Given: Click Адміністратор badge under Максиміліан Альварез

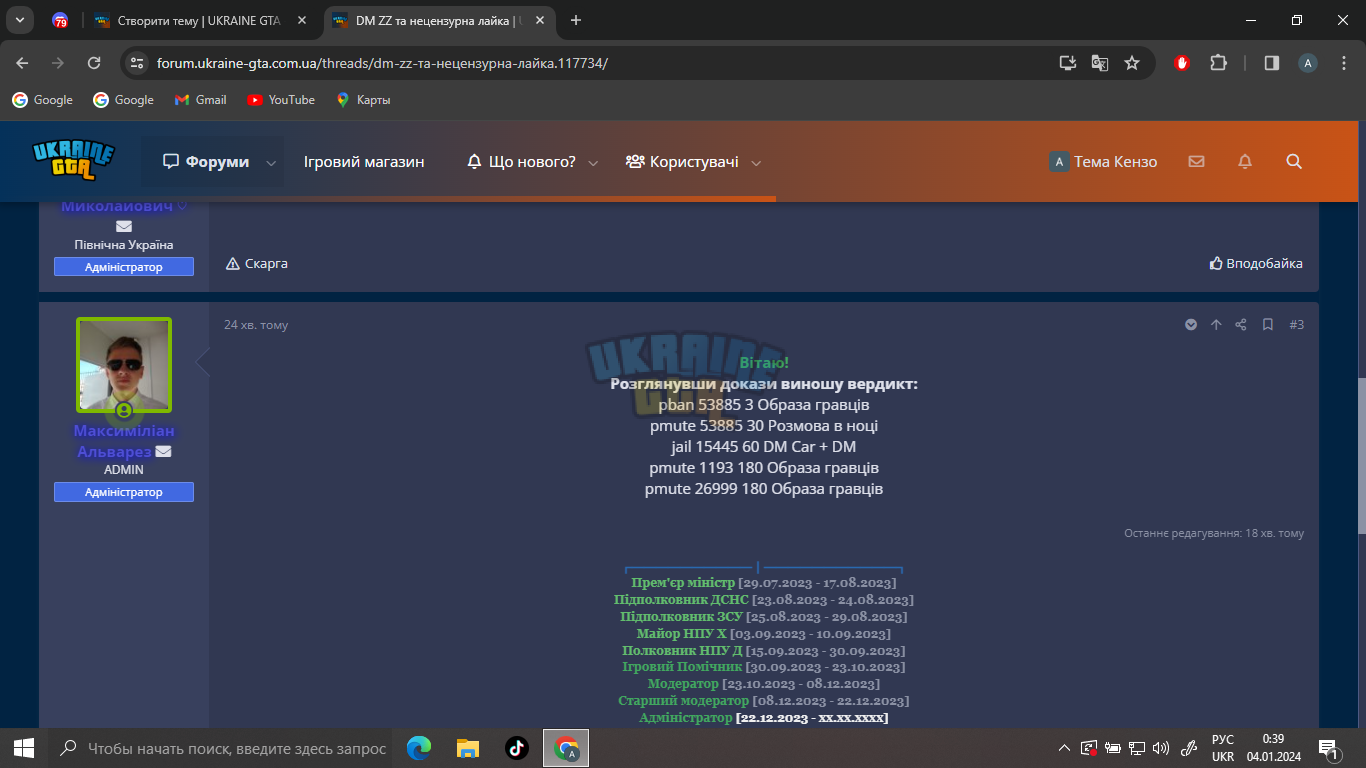Looking at the screenshot, I should (124, 492).
